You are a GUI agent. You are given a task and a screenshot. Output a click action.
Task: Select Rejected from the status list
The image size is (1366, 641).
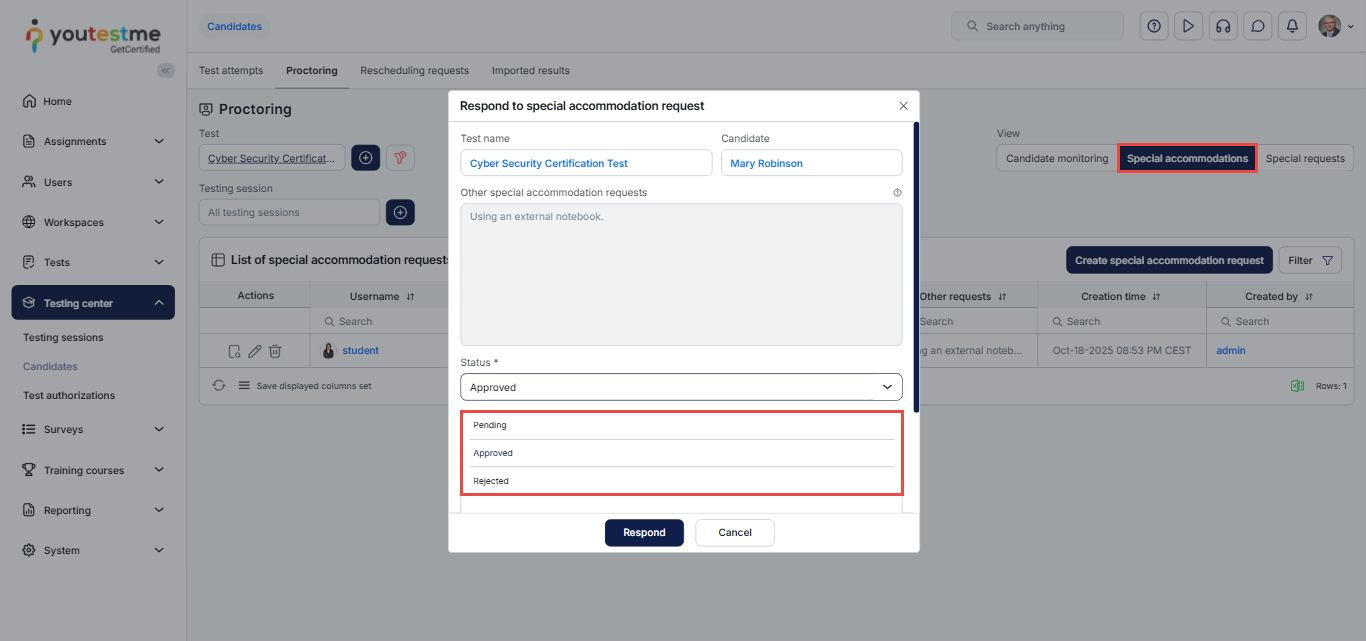click(x=491, y=481)
